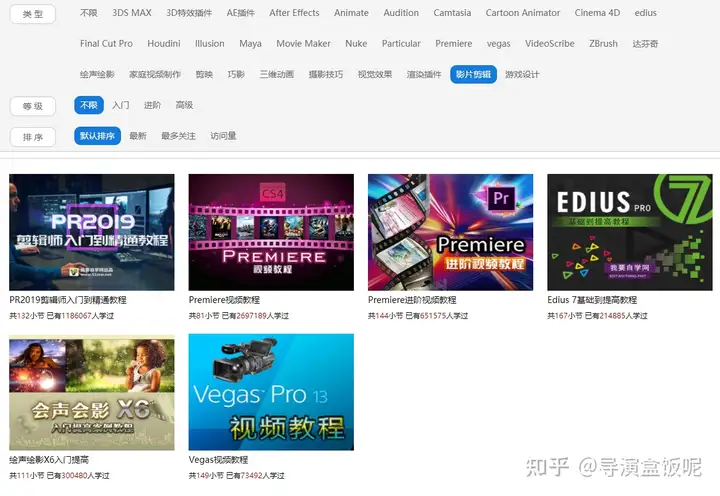Choose ZBrush category filter
Viewport: 720px width, 496px height.
[603, 44]
